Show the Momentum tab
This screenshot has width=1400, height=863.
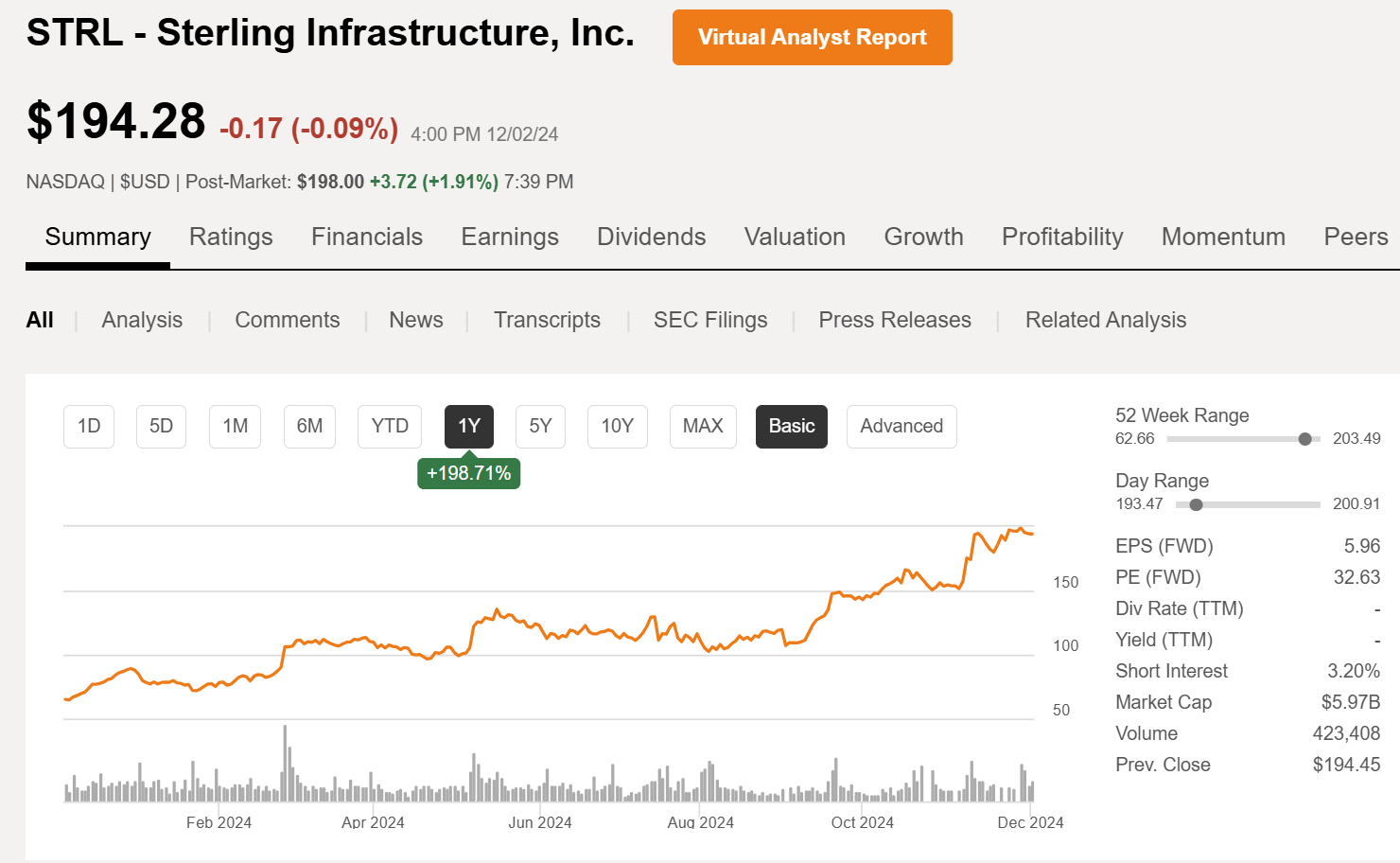[1223, 237]
